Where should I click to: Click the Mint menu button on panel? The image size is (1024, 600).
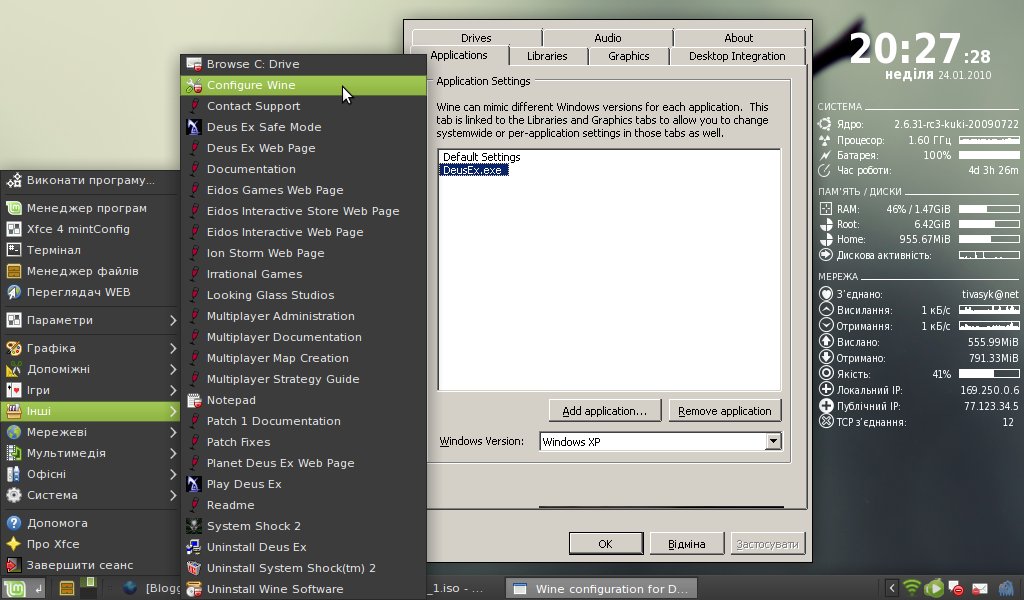(x=24, y=589)
